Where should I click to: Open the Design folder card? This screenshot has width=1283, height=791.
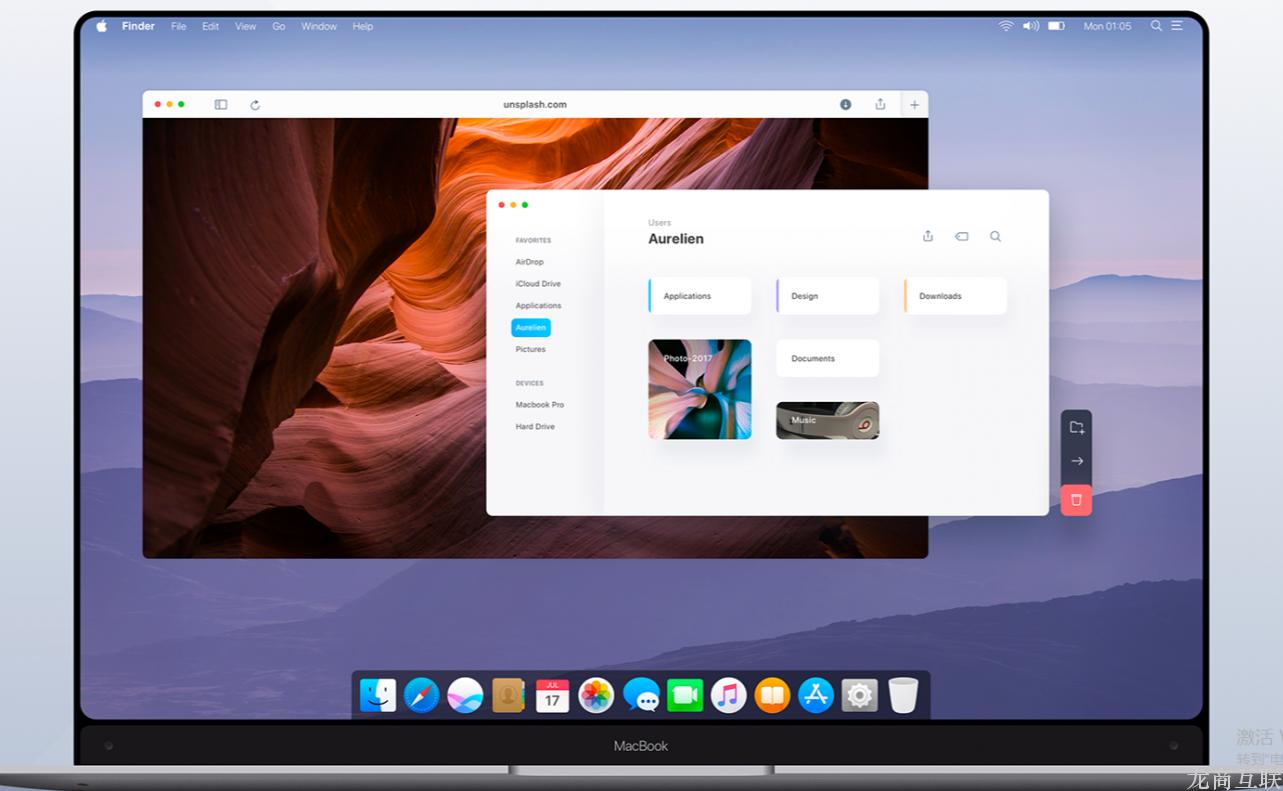[x=827, y=296]
